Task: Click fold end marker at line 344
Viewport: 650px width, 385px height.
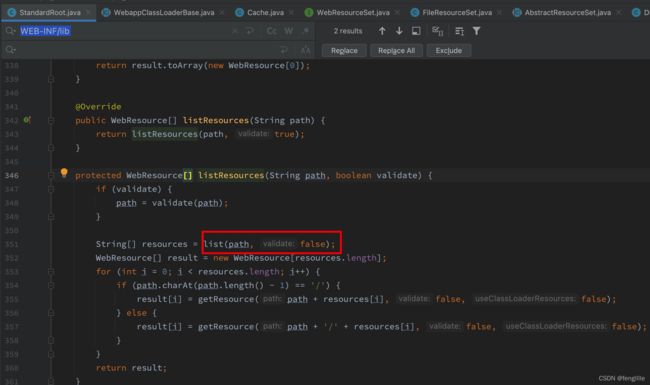Action: 51,148
